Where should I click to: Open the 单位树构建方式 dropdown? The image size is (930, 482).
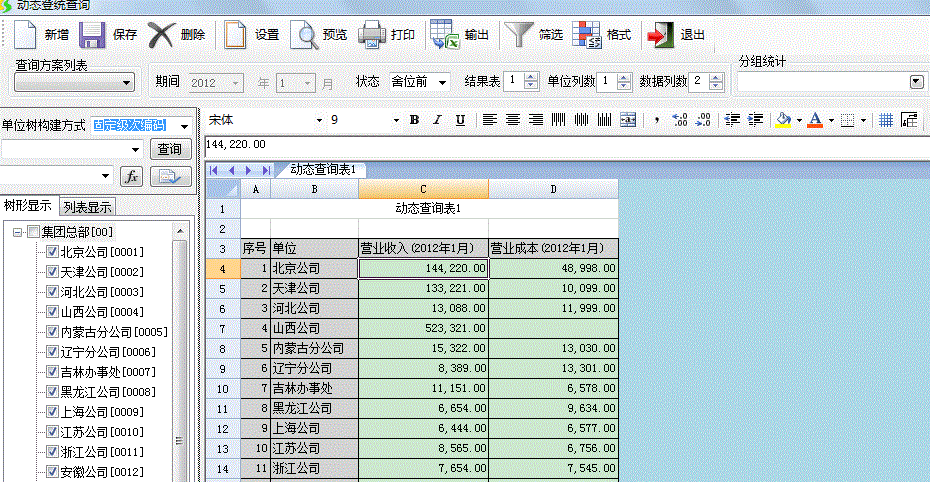184,126
